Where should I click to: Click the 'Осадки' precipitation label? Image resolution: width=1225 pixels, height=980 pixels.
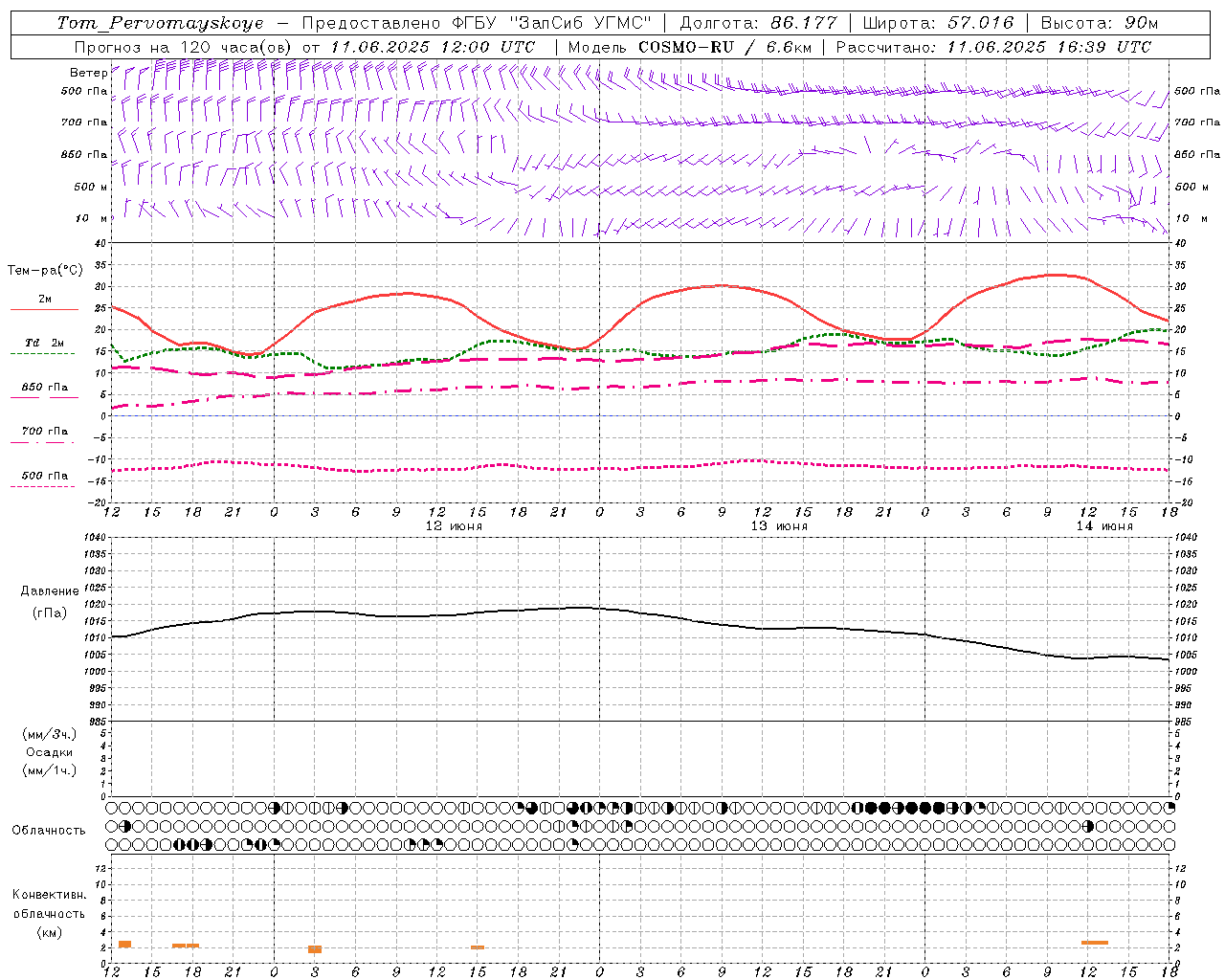50,752
